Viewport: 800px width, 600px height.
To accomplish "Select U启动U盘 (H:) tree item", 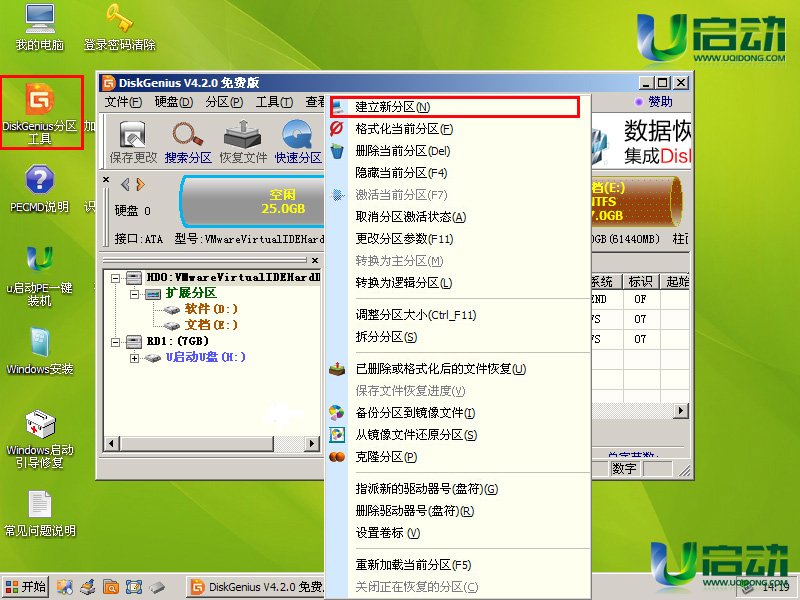I will pyautogui.click(x=206, y=357).
